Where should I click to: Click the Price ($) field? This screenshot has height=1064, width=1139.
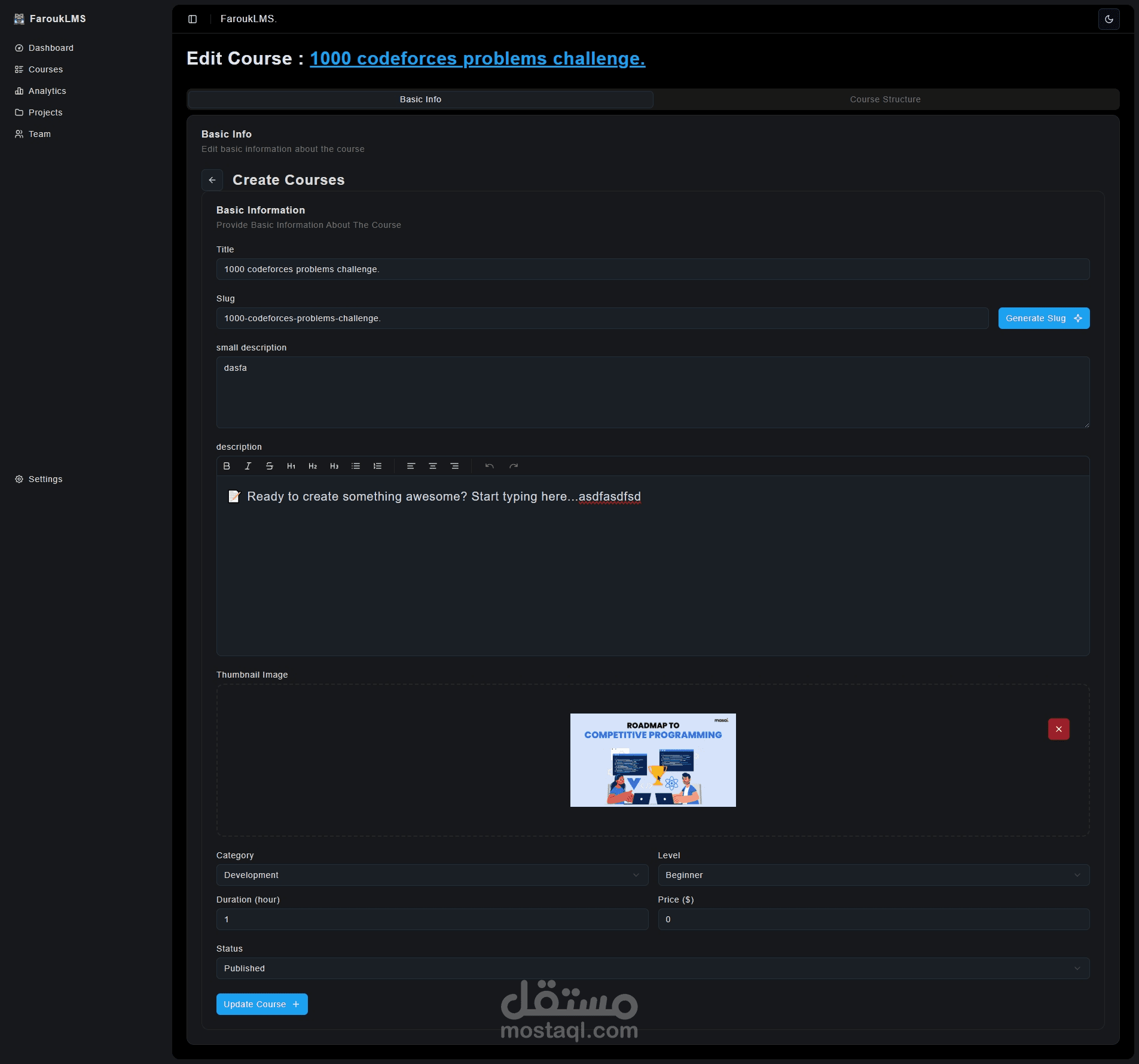(874, 919)
